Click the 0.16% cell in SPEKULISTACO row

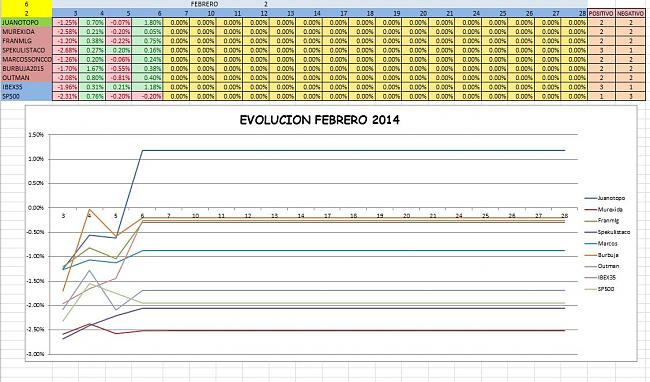coord(147,50)
